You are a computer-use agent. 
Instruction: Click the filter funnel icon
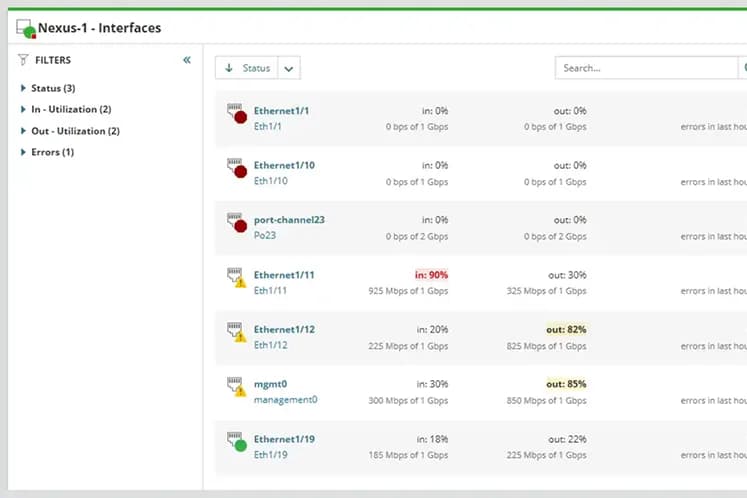pyautogui.click(x=23, y=60)
